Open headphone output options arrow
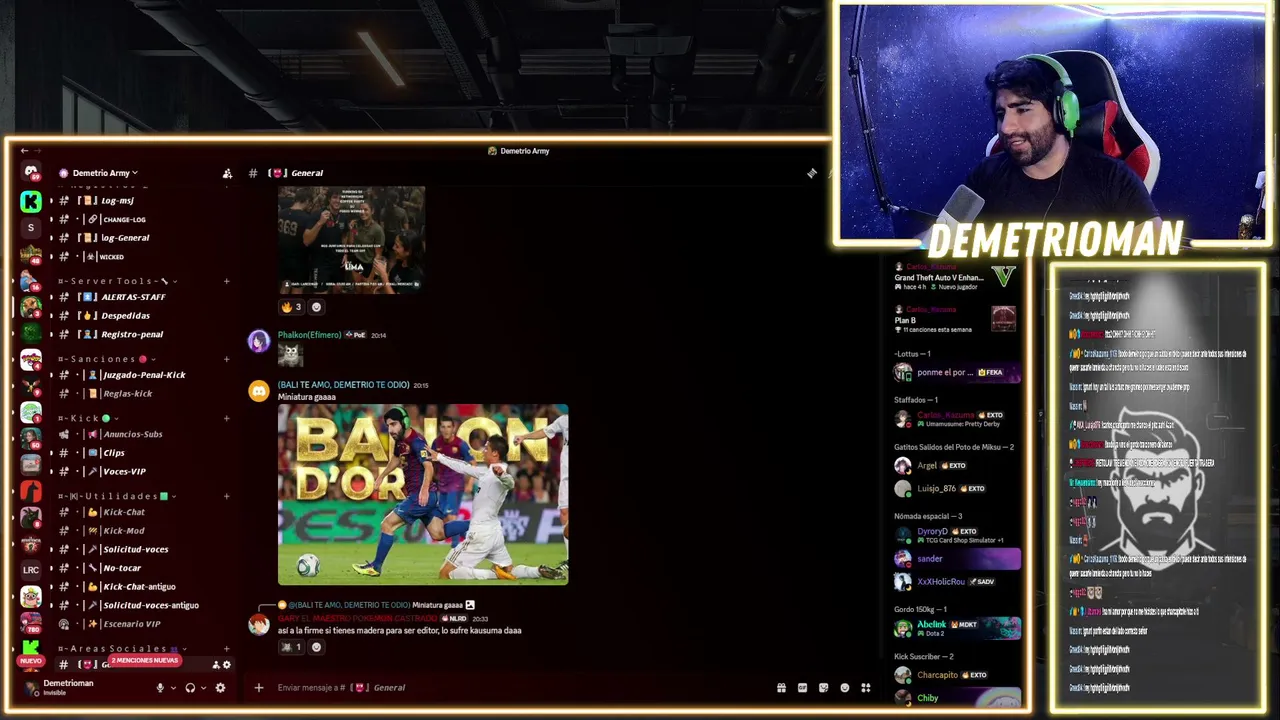 203,687
